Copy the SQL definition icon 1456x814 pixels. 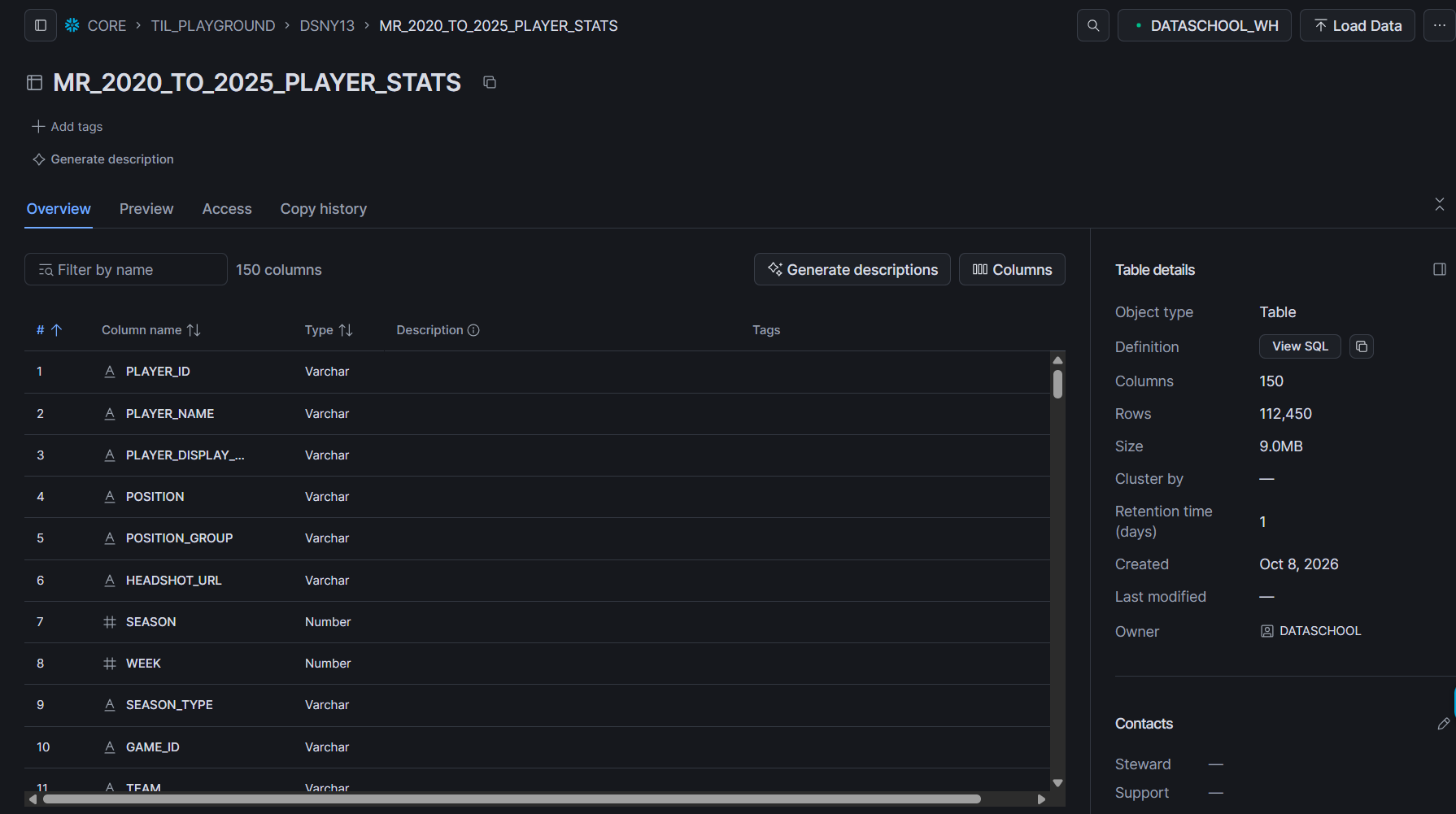[1362, 346]
